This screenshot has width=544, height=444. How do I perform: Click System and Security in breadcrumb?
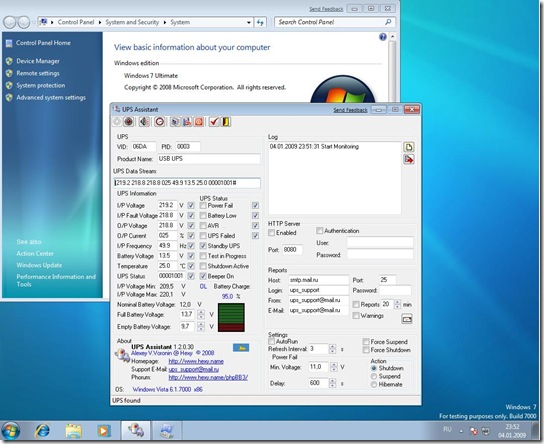coord(132,22)
